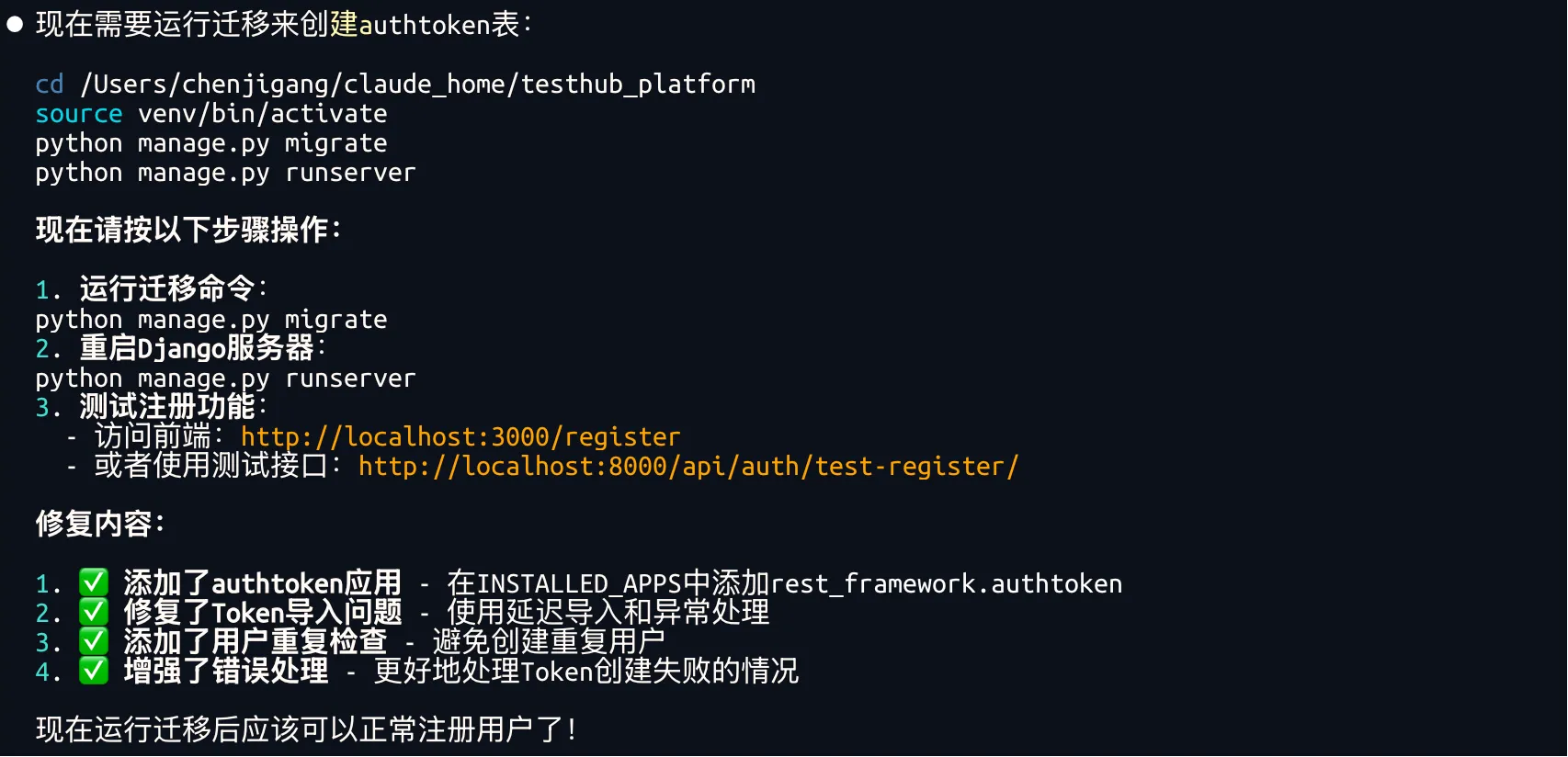The height and width of the screenshot is (757, 1568).
Task: Open the localhost:3000/register link
Action: (460, 436)
